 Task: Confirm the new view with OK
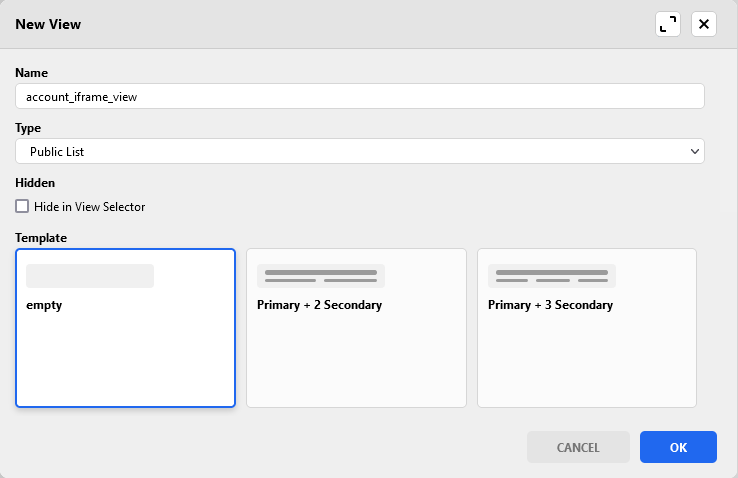[678, 447]
